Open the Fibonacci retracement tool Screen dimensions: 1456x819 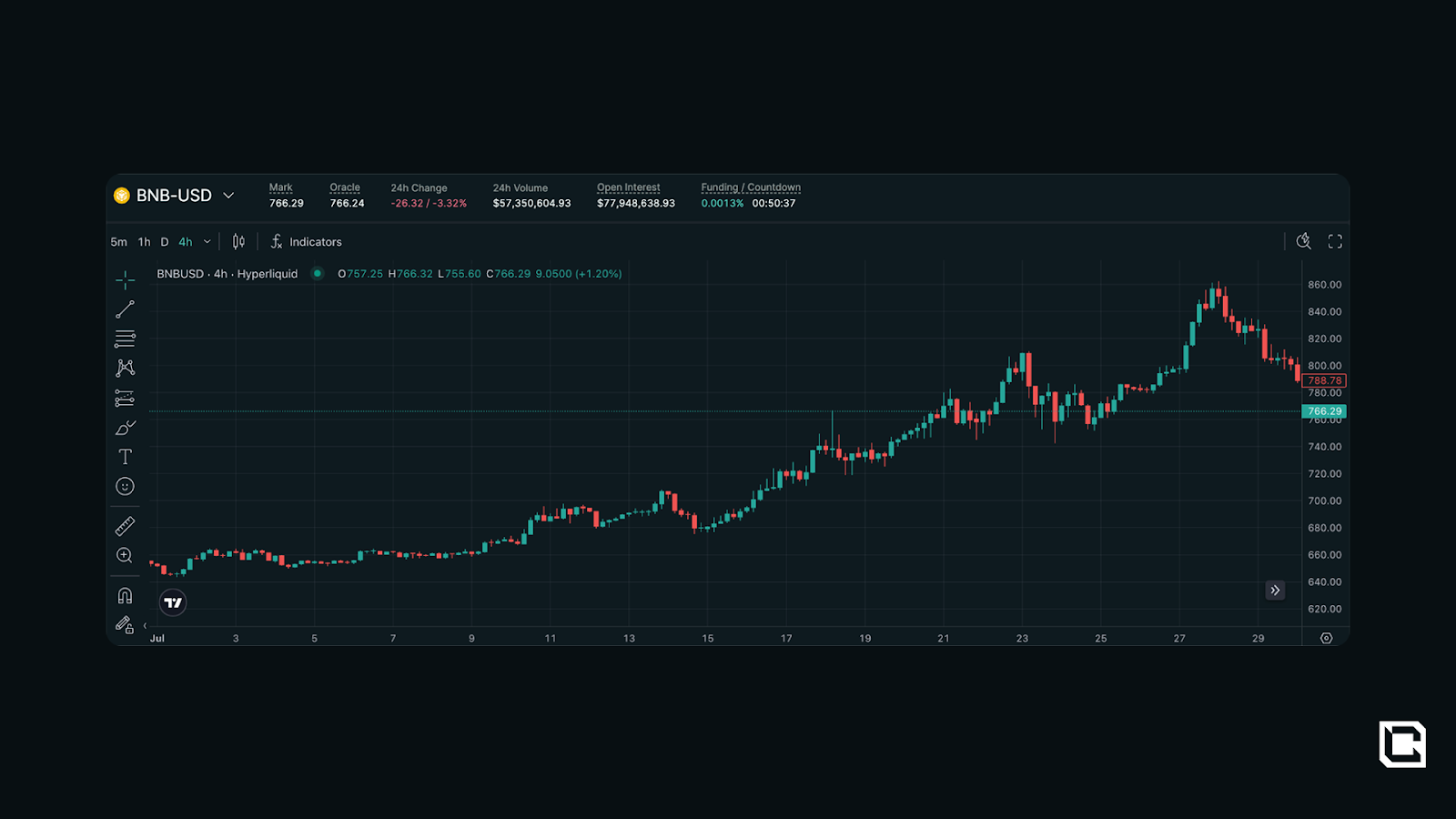click(x=125, y=339)
